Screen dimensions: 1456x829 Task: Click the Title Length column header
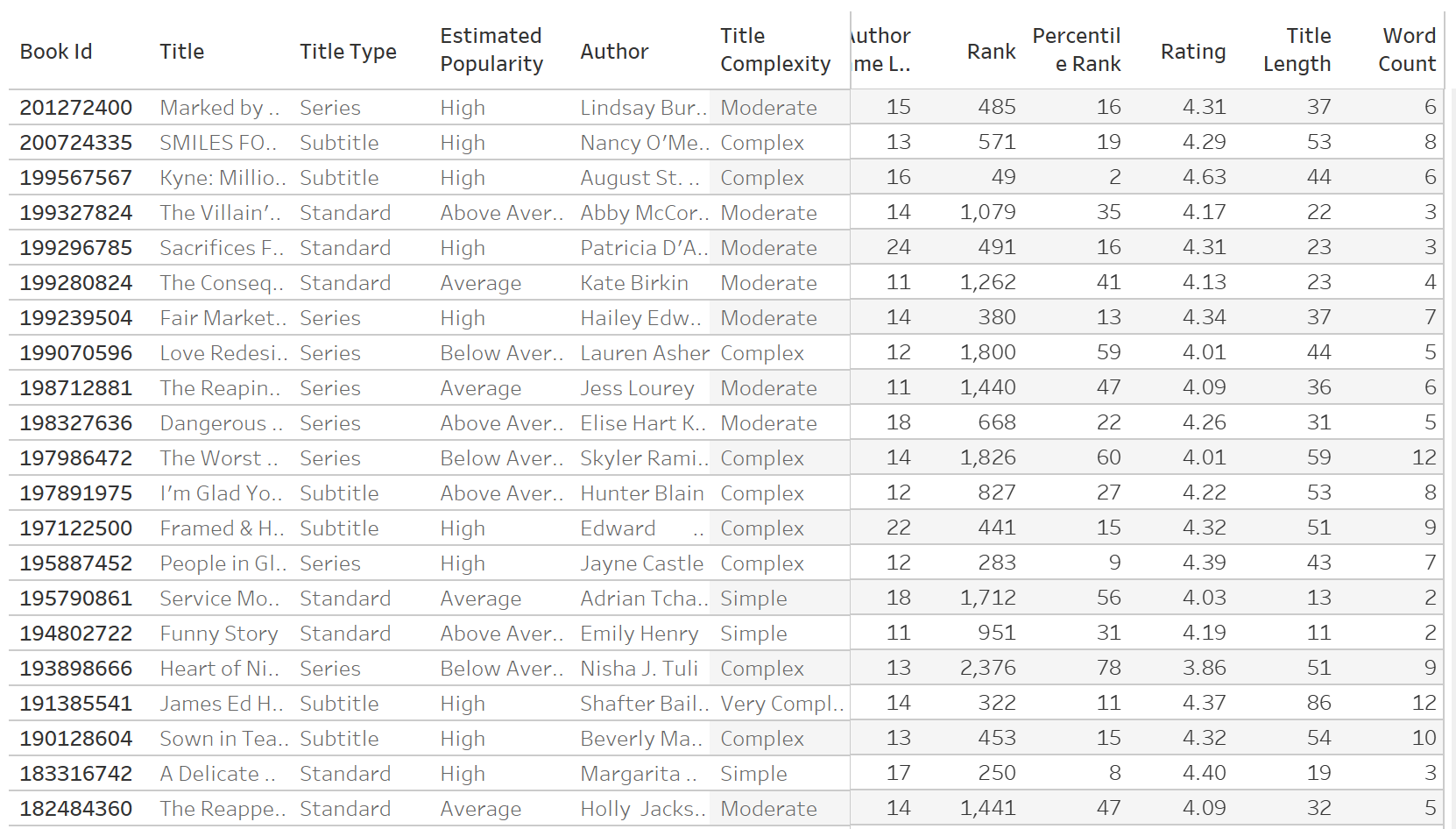point(1297,50)
